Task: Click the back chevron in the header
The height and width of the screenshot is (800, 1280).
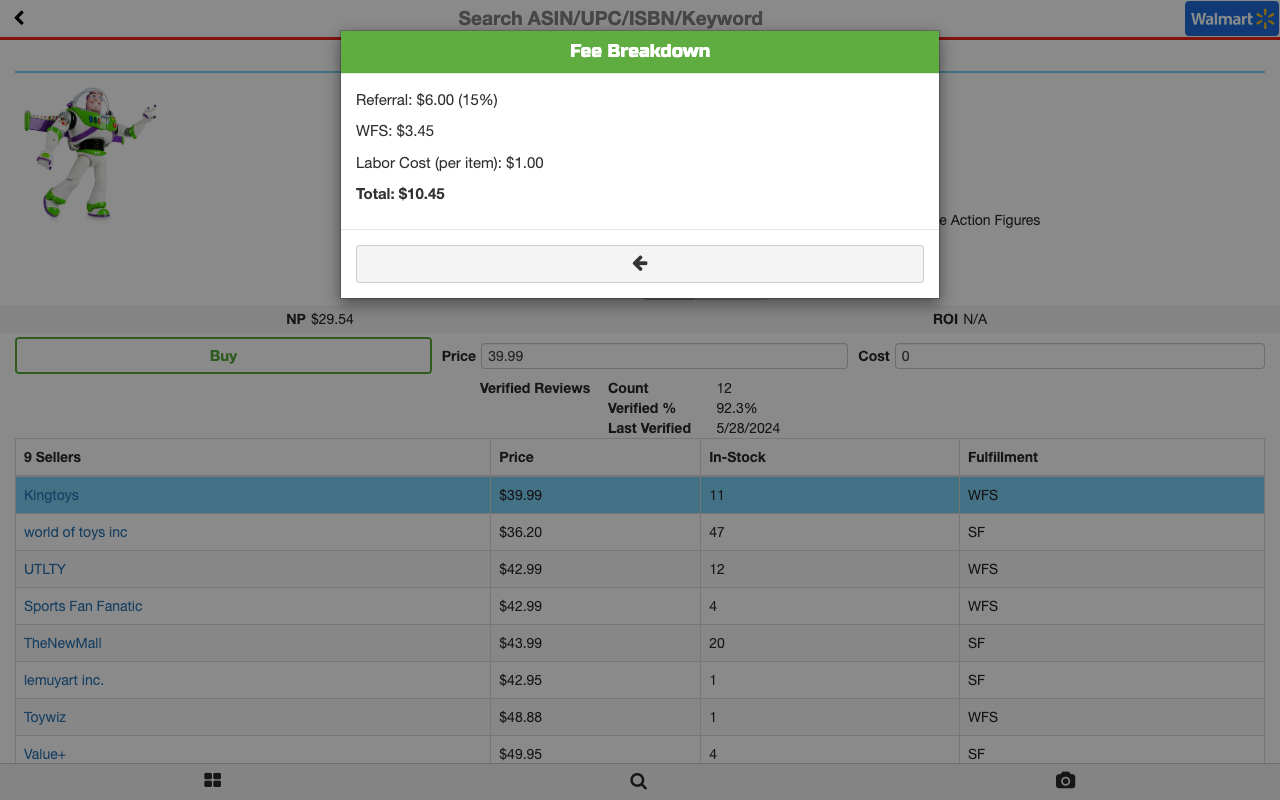Action: (19, 18)
